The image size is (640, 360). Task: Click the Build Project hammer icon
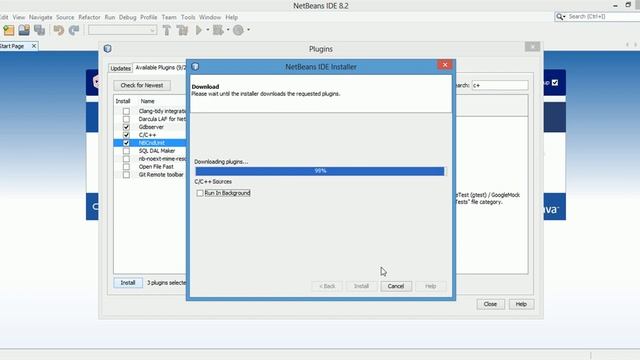click(167, 30)
